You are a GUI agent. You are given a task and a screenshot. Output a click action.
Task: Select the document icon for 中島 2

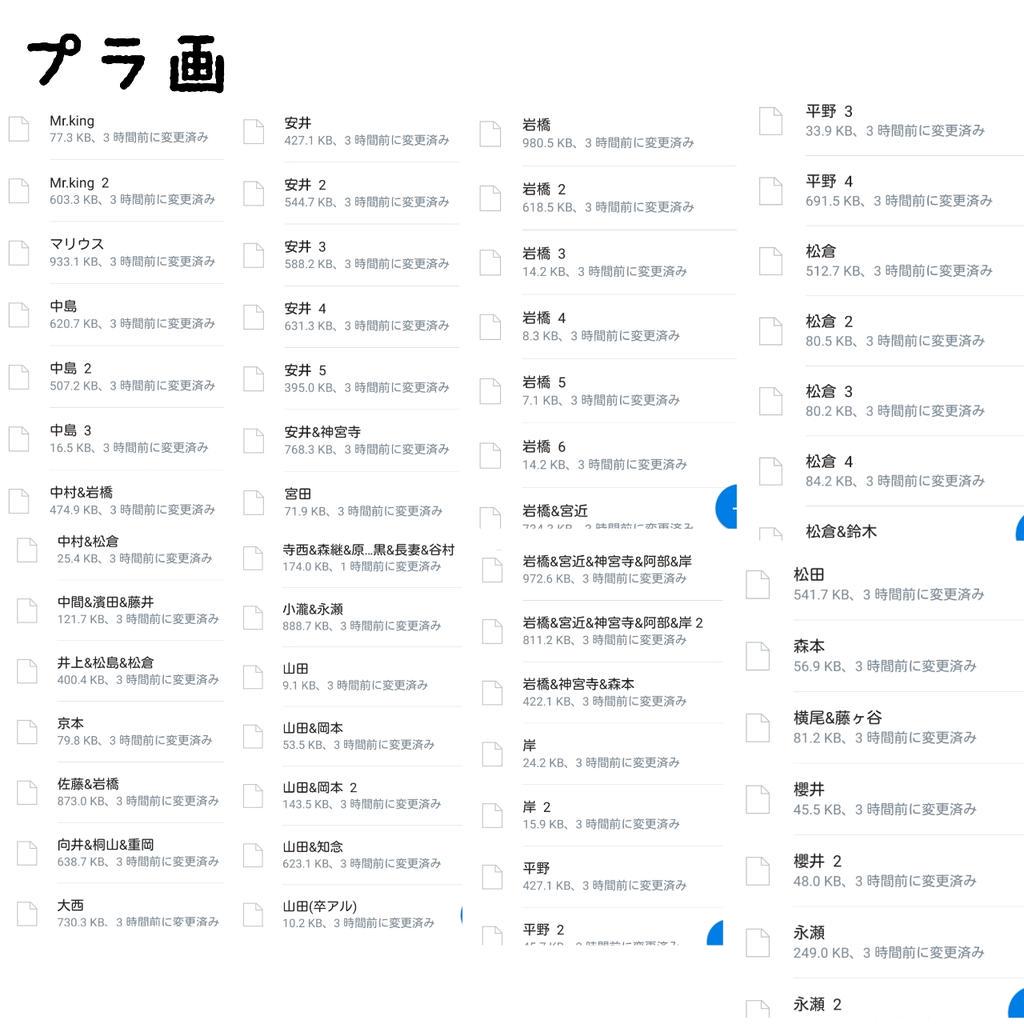click(19, 377)
